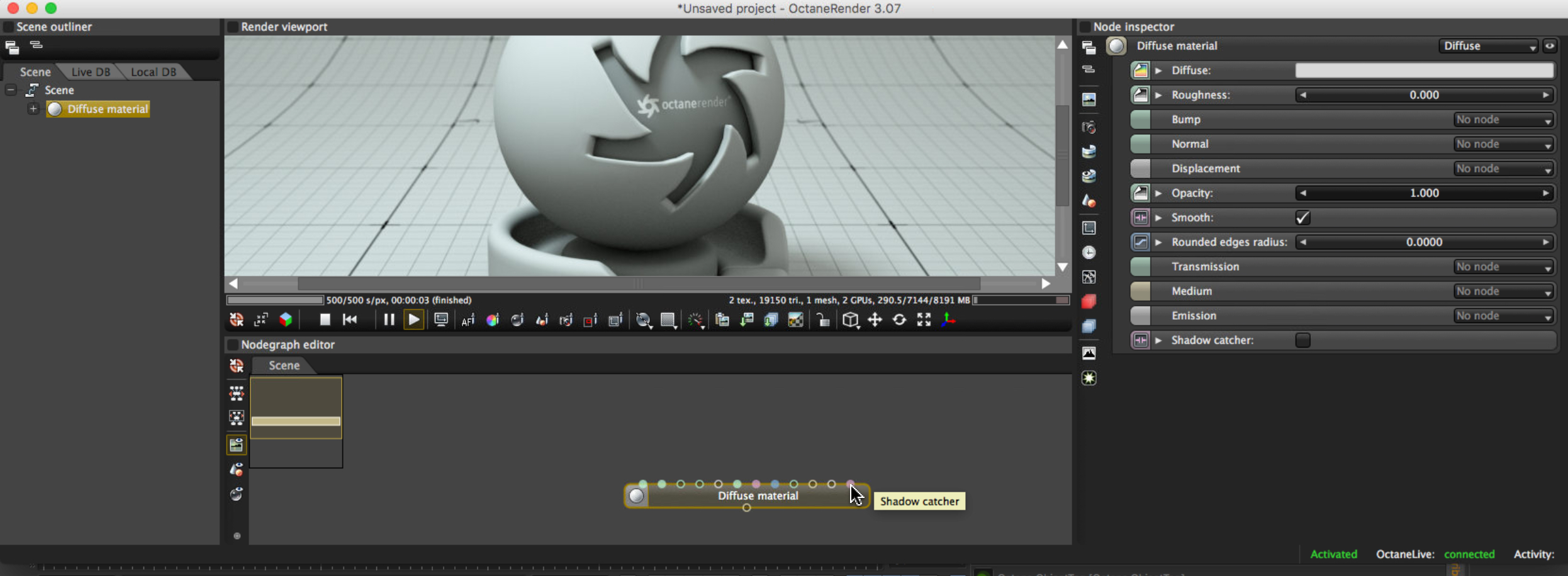The image size is (1568, 576).
Task: Click the save render image icon
Action: [747, 320]
